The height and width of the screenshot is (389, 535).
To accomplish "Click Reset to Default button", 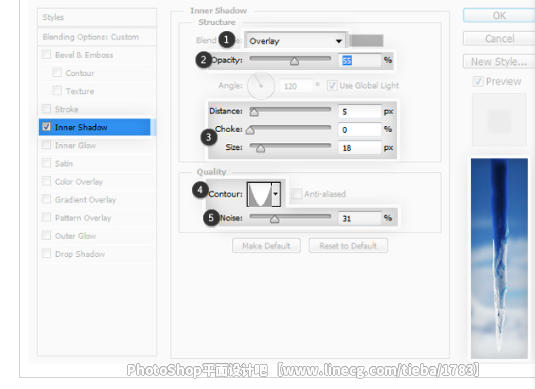I will coord(348,246).
